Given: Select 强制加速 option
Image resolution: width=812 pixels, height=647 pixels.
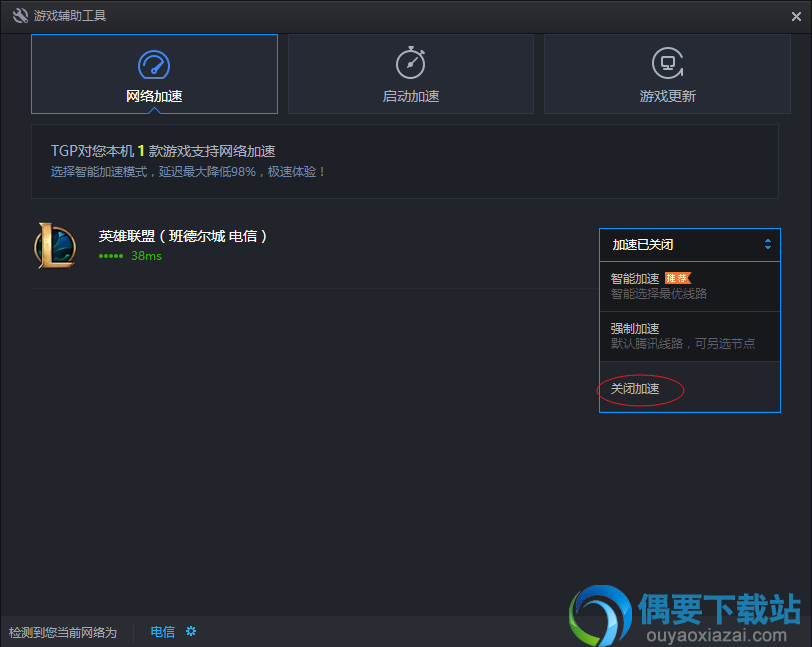Looking at the screenshot, I should point(690,336).
